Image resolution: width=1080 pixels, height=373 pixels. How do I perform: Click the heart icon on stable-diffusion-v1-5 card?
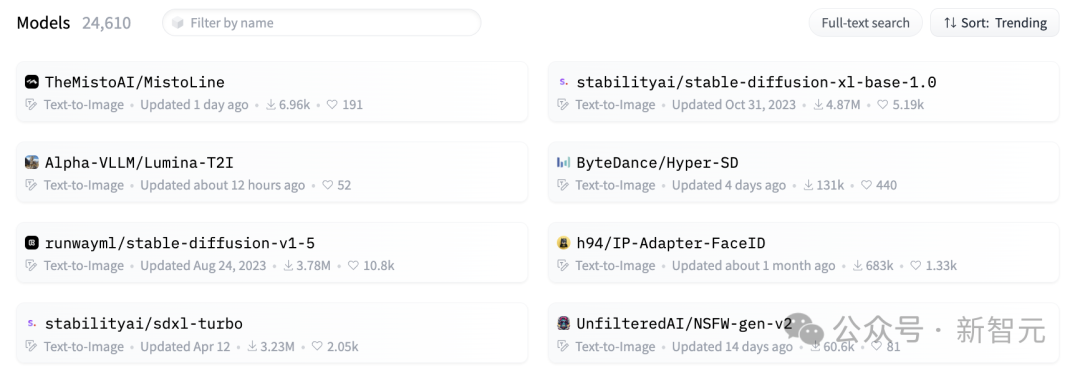click(353, 266)
